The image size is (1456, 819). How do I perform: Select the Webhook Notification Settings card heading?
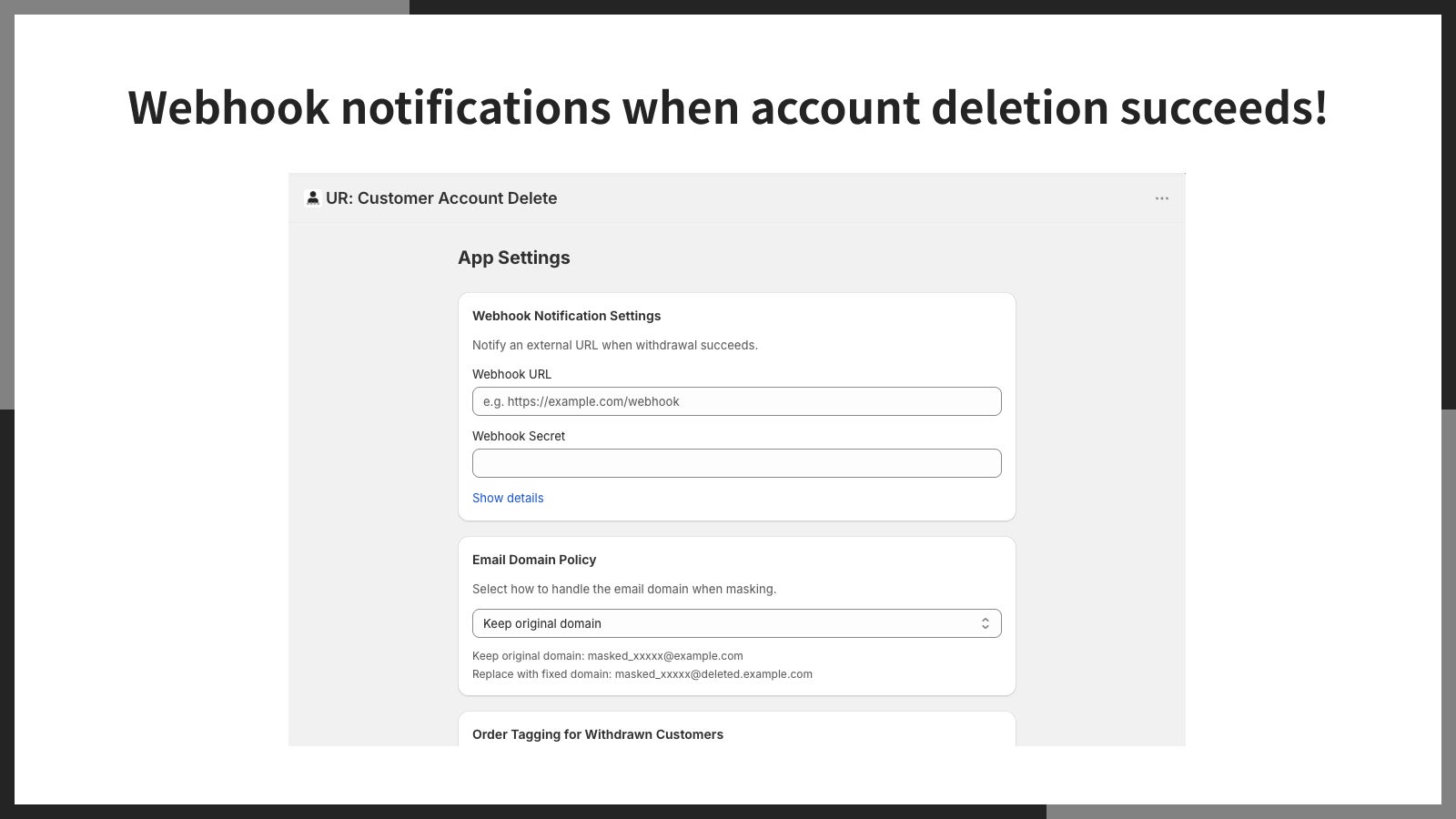tap(566, 316)
